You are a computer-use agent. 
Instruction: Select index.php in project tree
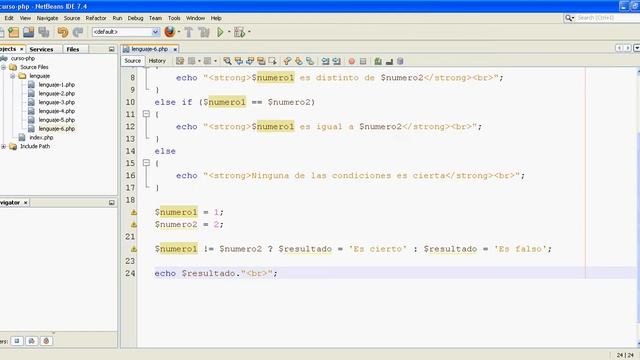click(x=41, y=138)
